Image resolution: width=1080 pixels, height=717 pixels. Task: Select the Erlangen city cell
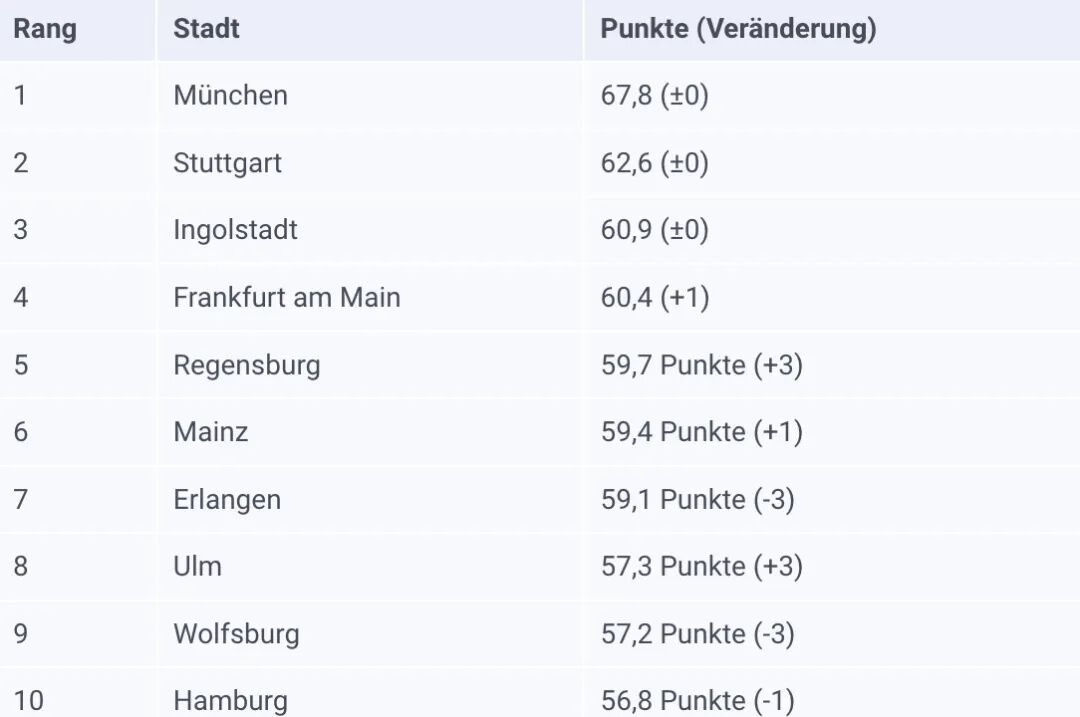[226, 499]
